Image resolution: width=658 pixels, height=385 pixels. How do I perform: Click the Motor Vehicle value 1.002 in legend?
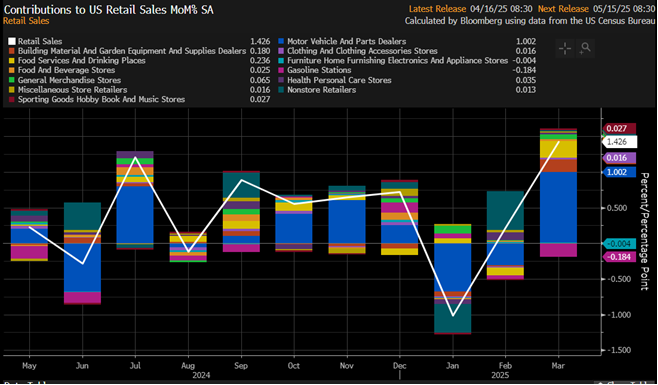pyautogui.click(x=526, y=42)
